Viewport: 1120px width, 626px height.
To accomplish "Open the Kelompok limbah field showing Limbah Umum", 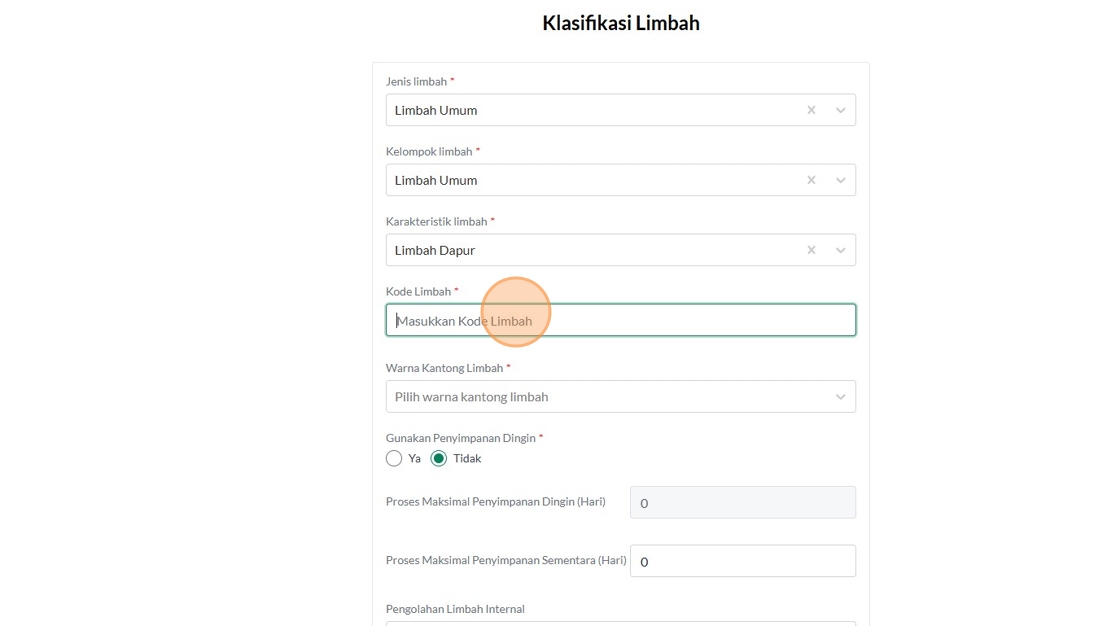I will click(590, 180).
